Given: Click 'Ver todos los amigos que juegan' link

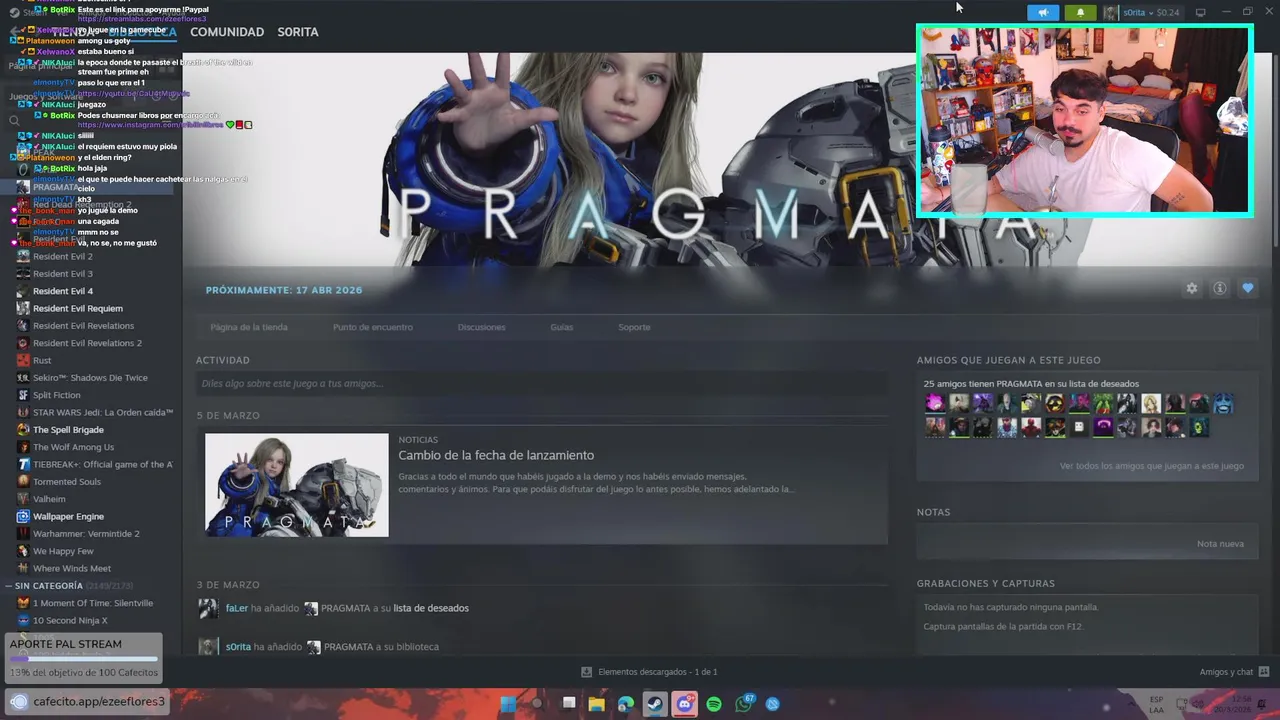Looking at the screenshot, I should click(x=1152, y=466).
